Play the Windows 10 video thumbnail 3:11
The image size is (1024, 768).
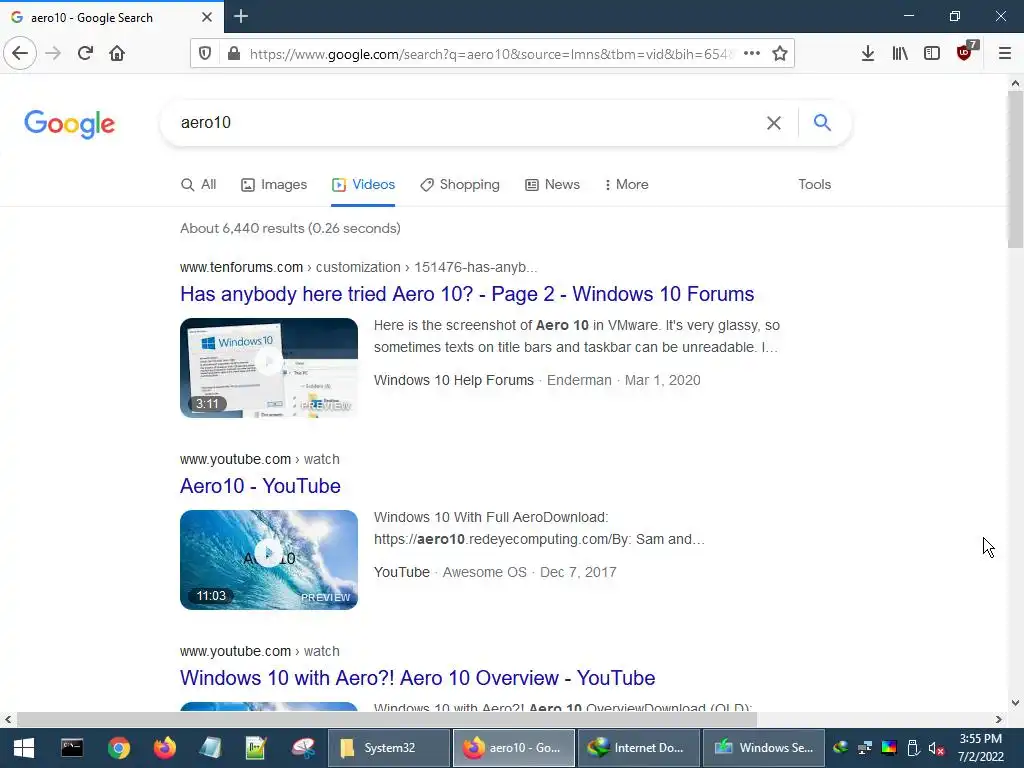tap(269, 368)
